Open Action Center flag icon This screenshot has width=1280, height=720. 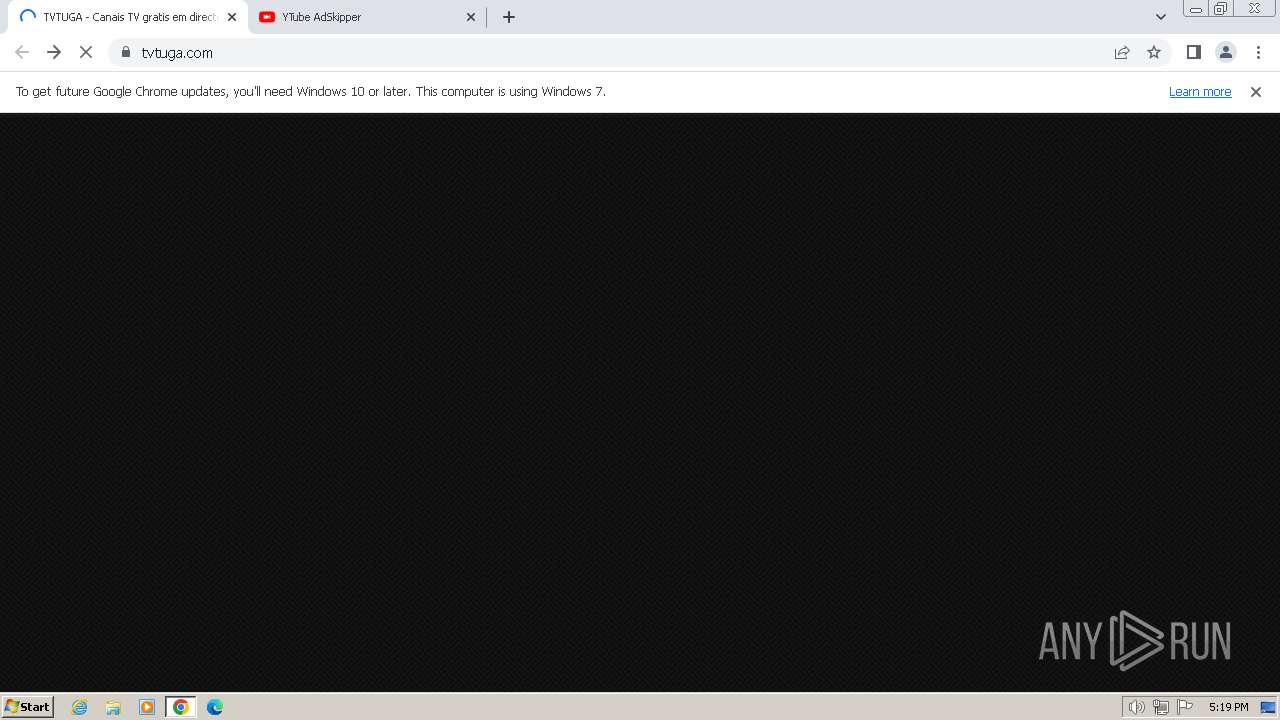1185,707
